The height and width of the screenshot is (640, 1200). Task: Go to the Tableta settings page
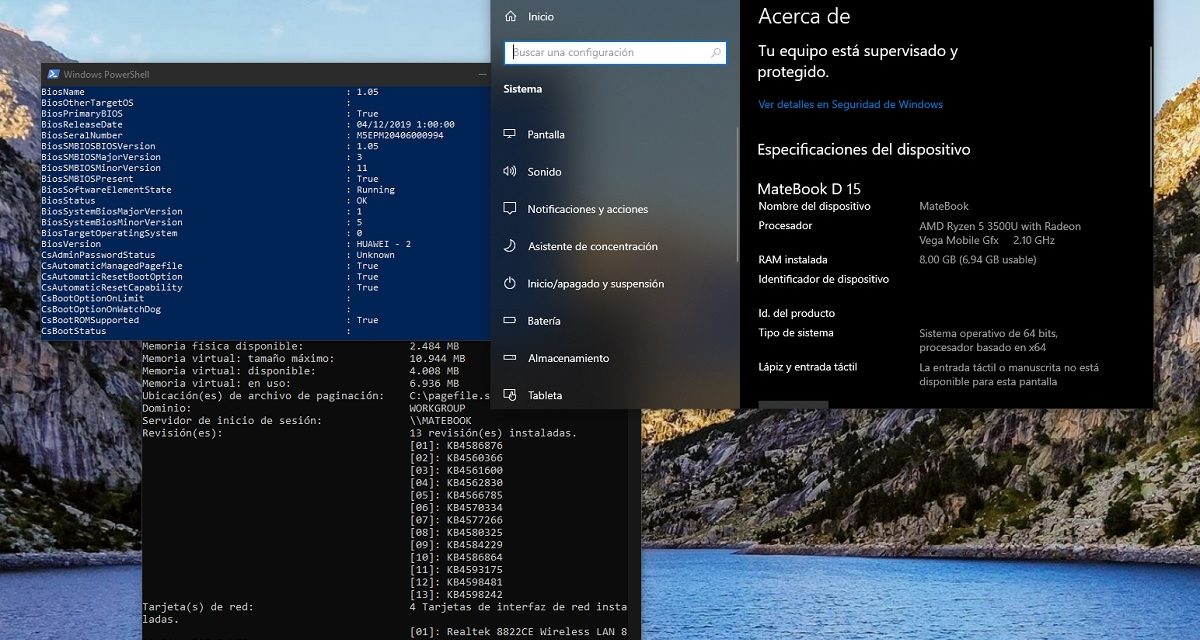click(x=545, y=396)
